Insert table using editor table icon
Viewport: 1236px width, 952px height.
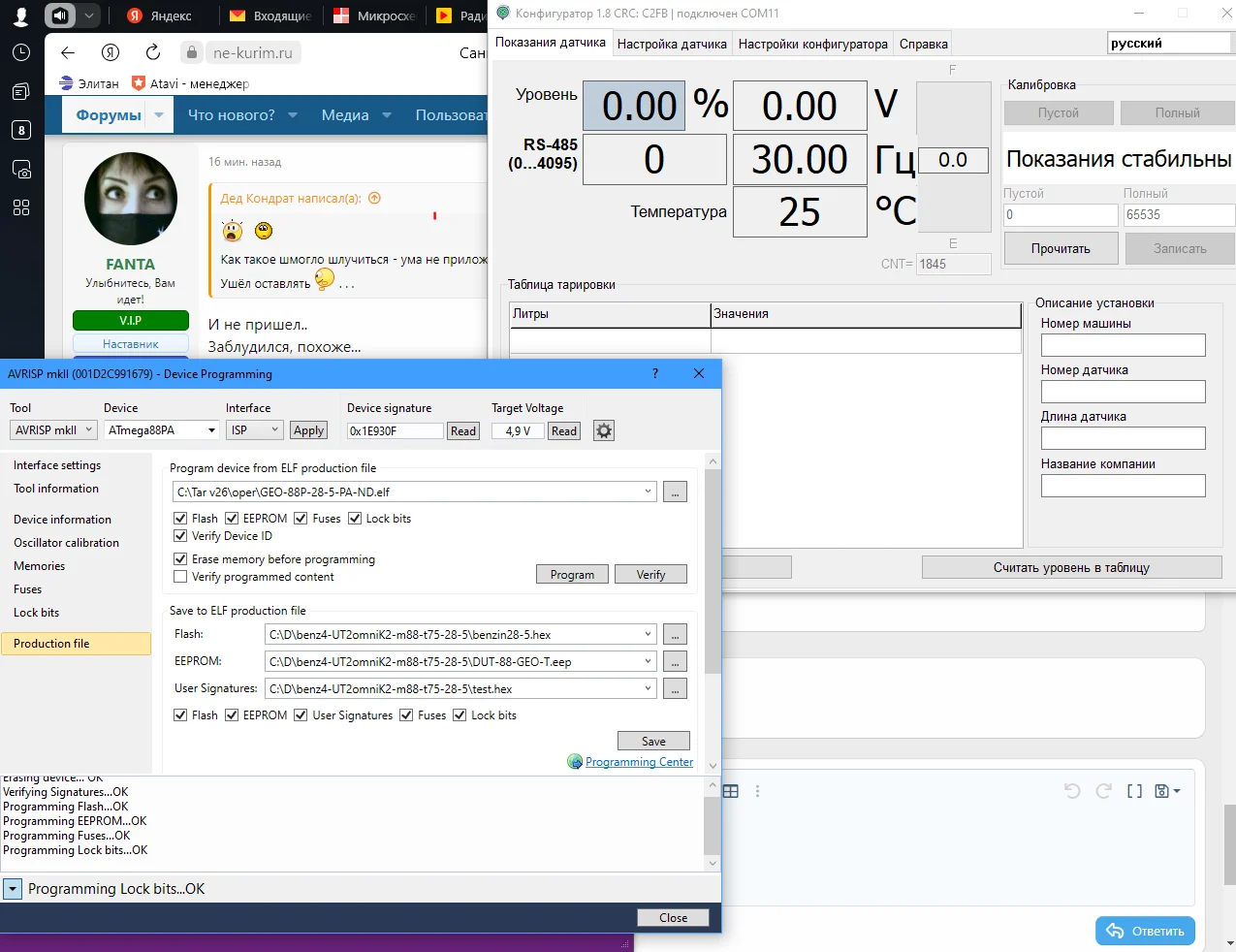(731, 791)
